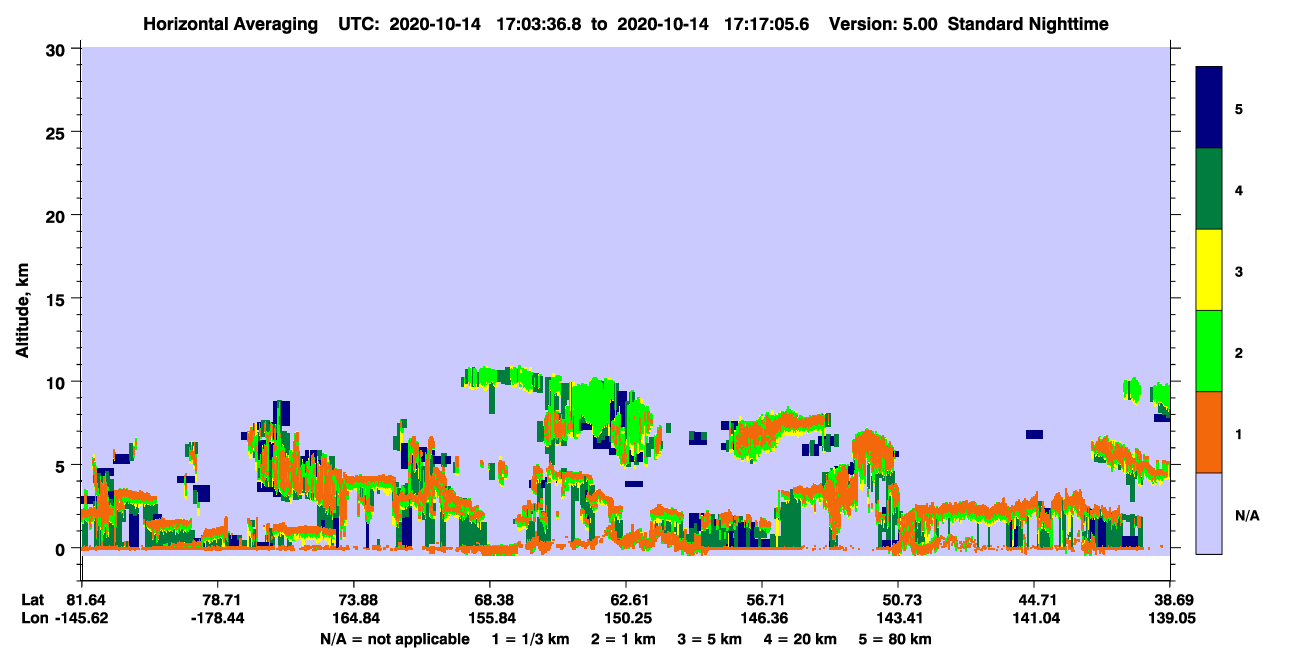The height and width of the screenshot is (667, 1300).
Task: Click the y-axis tick label 25
Action: click(x=58, y=132)
